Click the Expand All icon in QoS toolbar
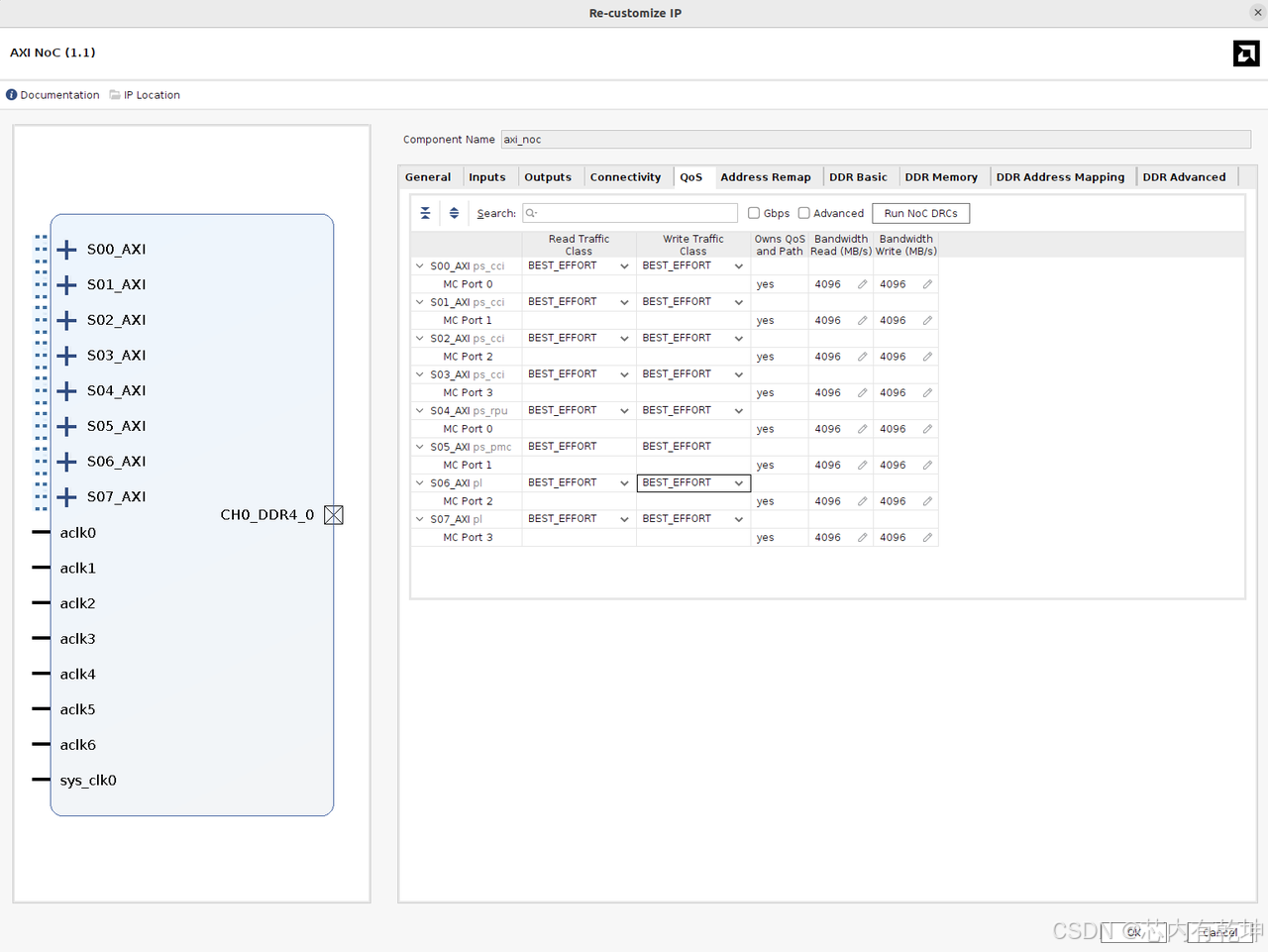 [x=454, y=213]
